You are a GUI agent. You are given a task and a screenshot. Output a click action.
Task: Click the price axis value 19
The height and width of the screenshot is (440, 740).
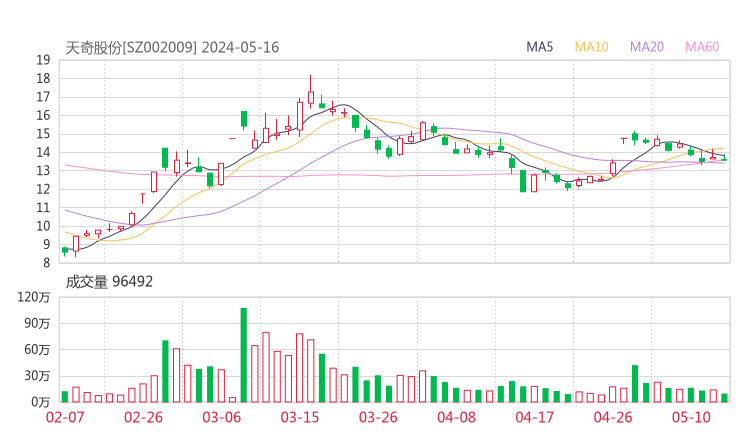[43, 60]
